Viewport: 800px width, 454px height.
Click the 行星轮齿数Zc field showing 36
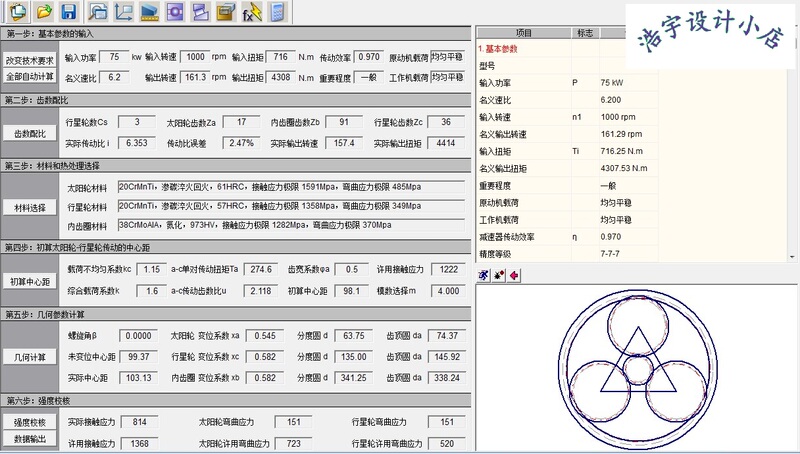(446, 122)
